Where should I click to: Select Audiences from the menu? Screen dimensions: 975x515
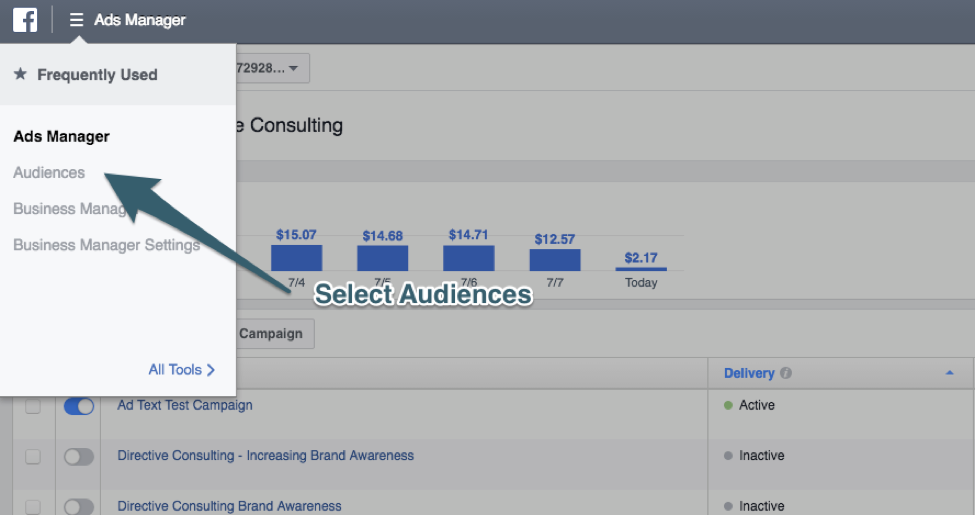click(x=49, y=173)
